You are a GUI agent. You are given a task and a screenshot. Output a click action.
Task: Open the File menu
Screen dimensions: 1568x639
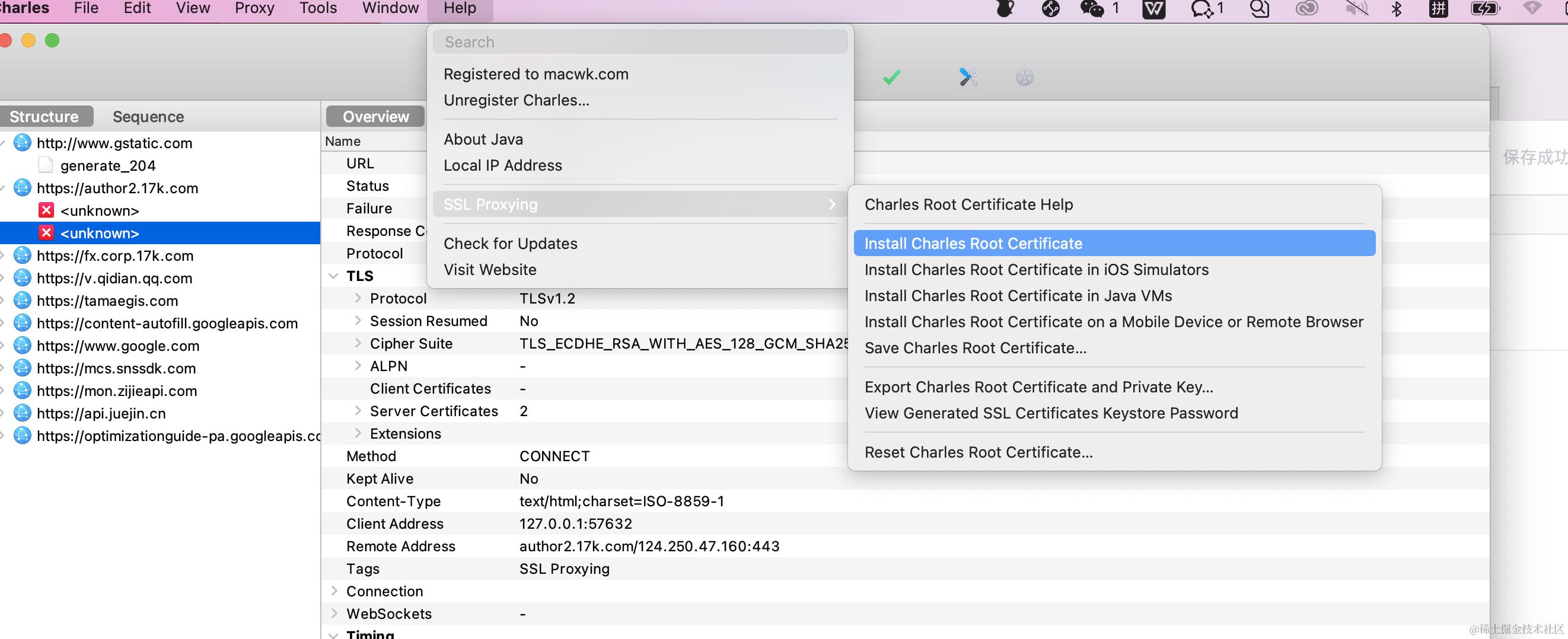pos(86,8)
